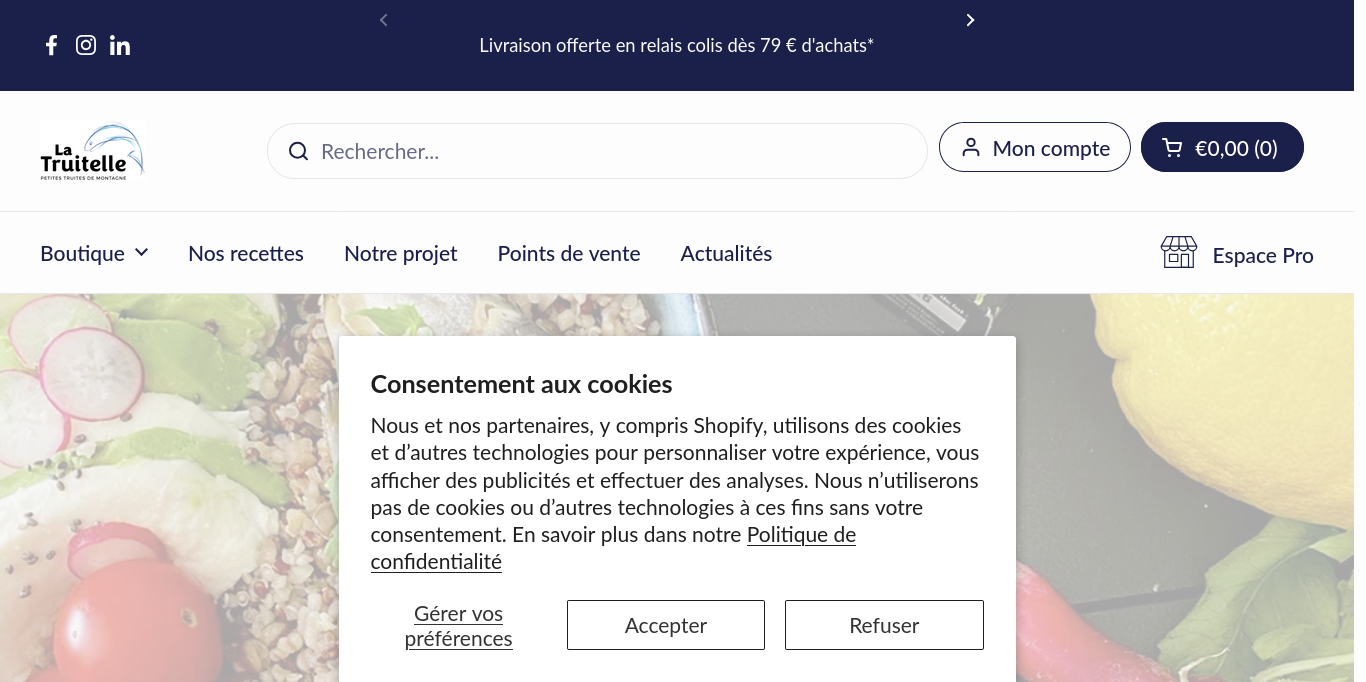Expand the Boutique dropdown menu
Screen dimensions: 1366x682
pyautogui.click(x=95, y=253)
